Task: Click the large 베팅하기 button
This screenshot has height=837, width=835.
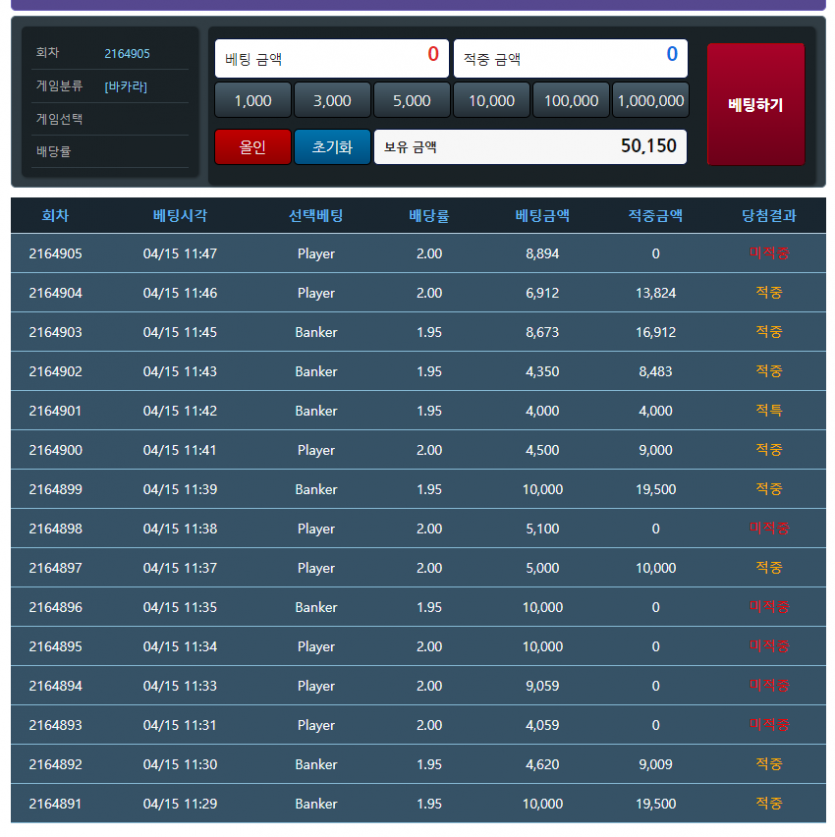Action: [x=755, y=104]
